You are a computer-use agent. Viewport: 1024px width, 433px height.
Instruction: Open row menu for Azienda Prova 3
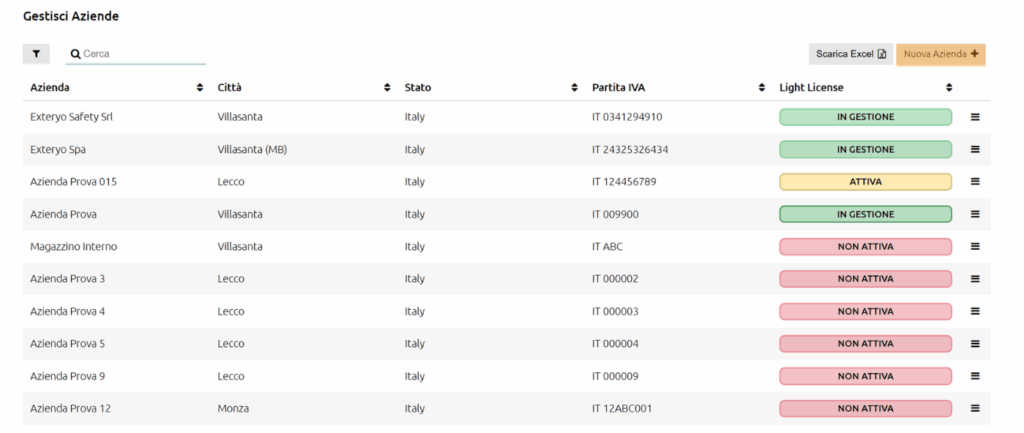click(x=975, y=279)
